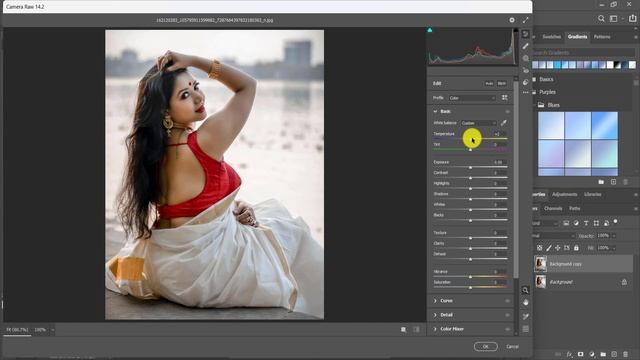Click the B&W button
Image resolution: width=640 pixels, height=360 pixels.
tap(502, 83)
